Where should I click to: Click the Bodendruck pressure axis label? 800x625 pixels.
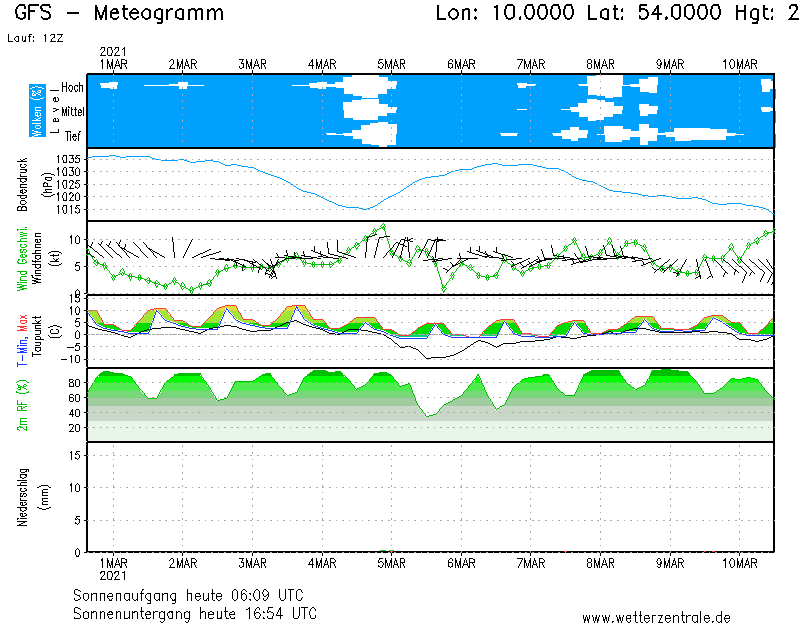pos(22,184)
